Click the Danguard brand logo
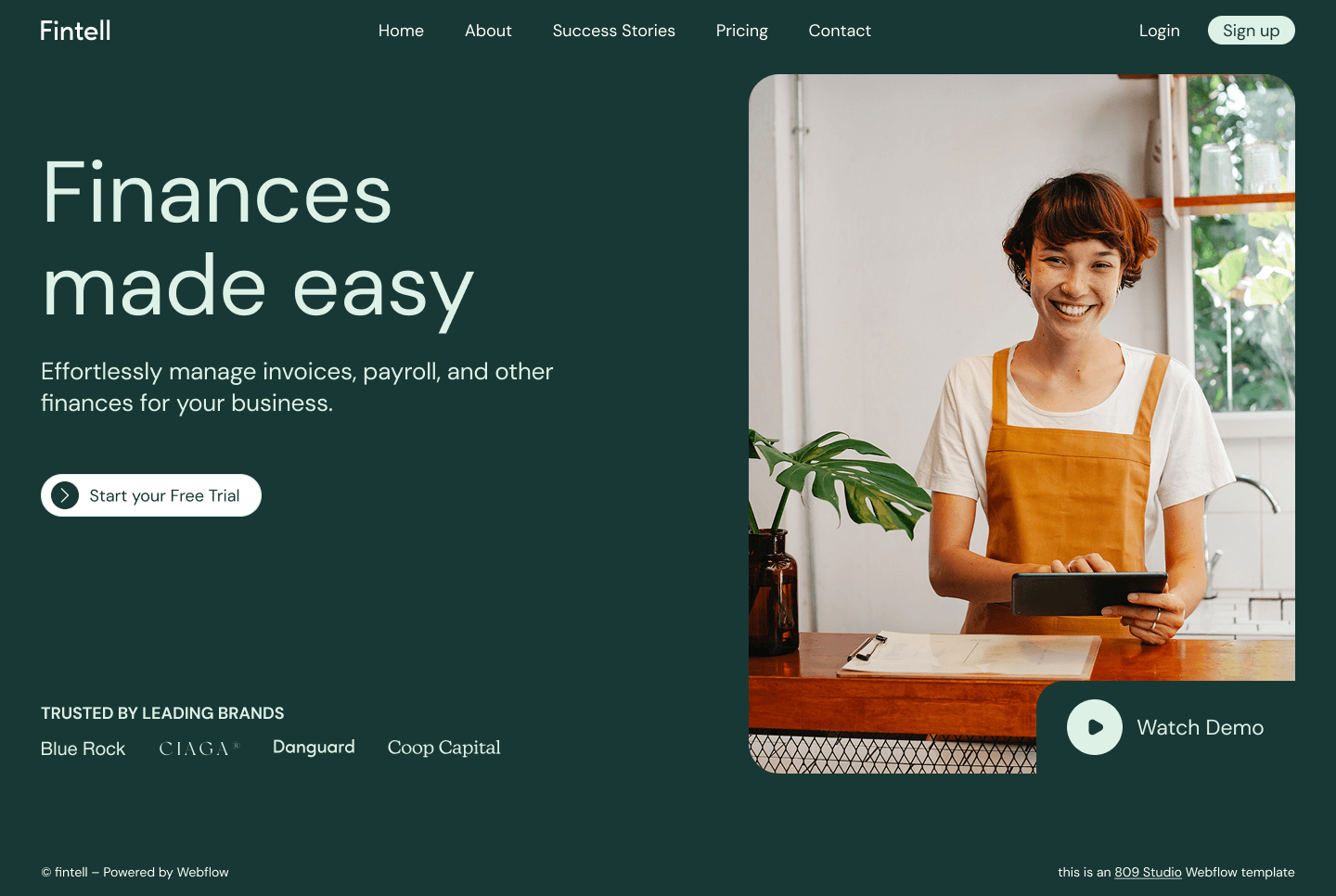This screenshot has width=1336, height=896. point(314,748)
